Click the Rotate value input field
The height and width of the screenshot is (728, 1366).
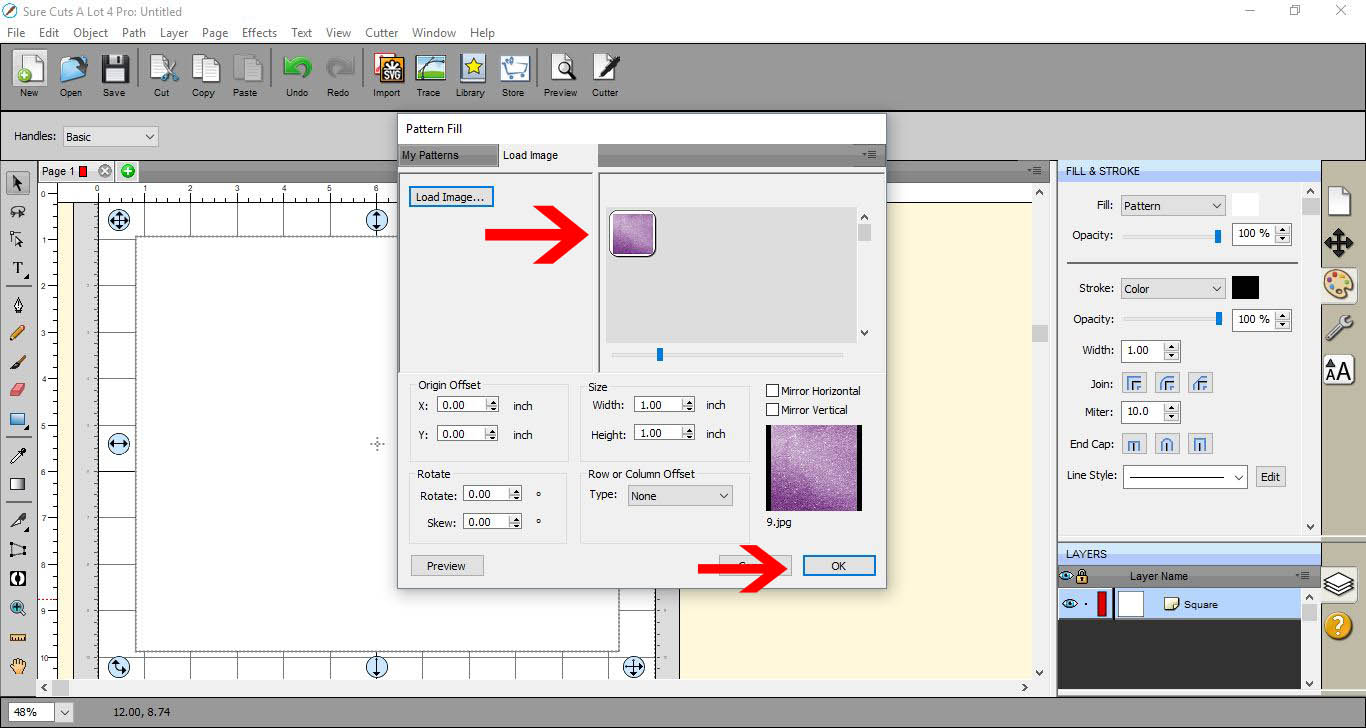[x=488, y=494]
